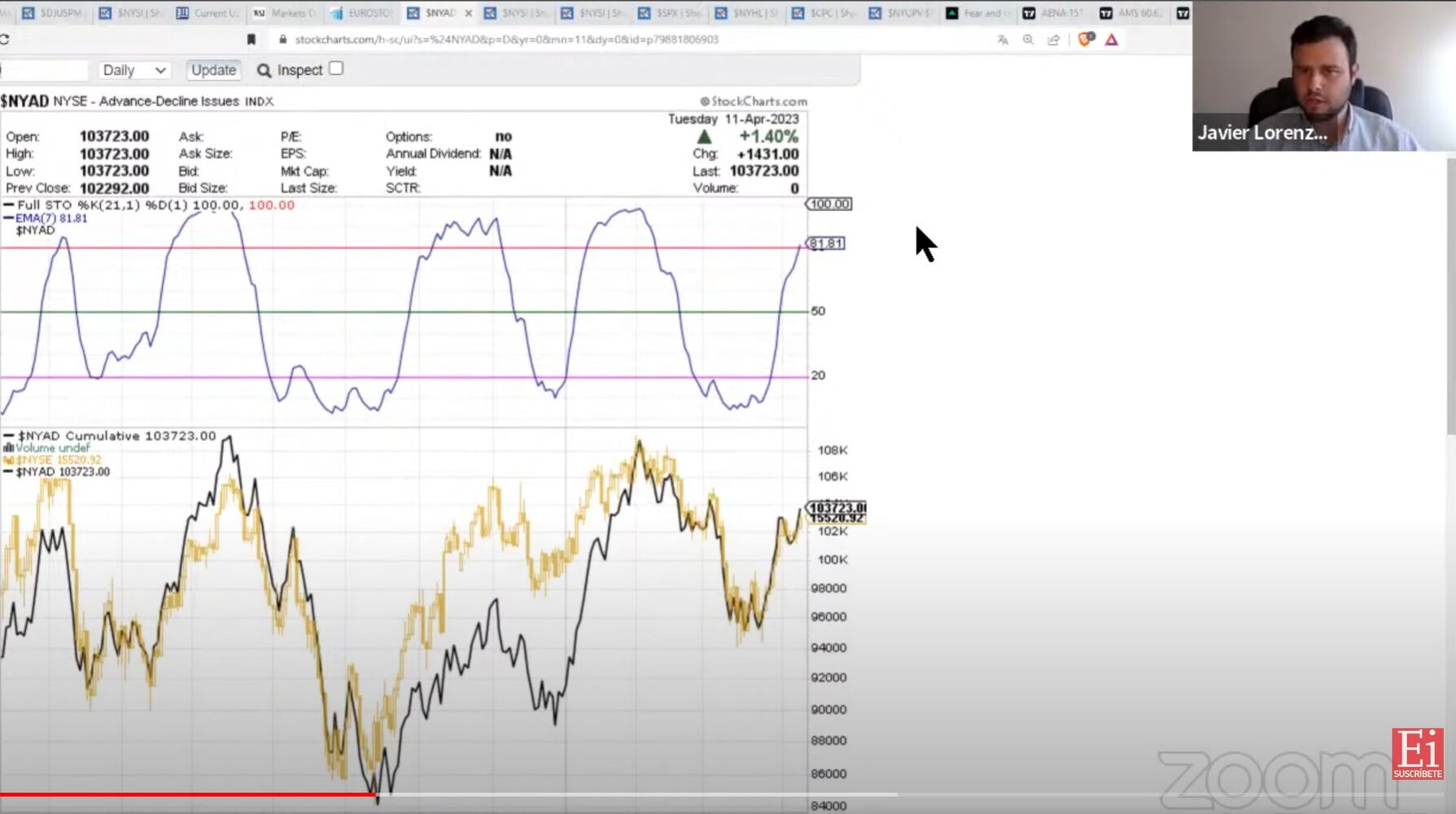Click the browser reload icon

[4, 39]
